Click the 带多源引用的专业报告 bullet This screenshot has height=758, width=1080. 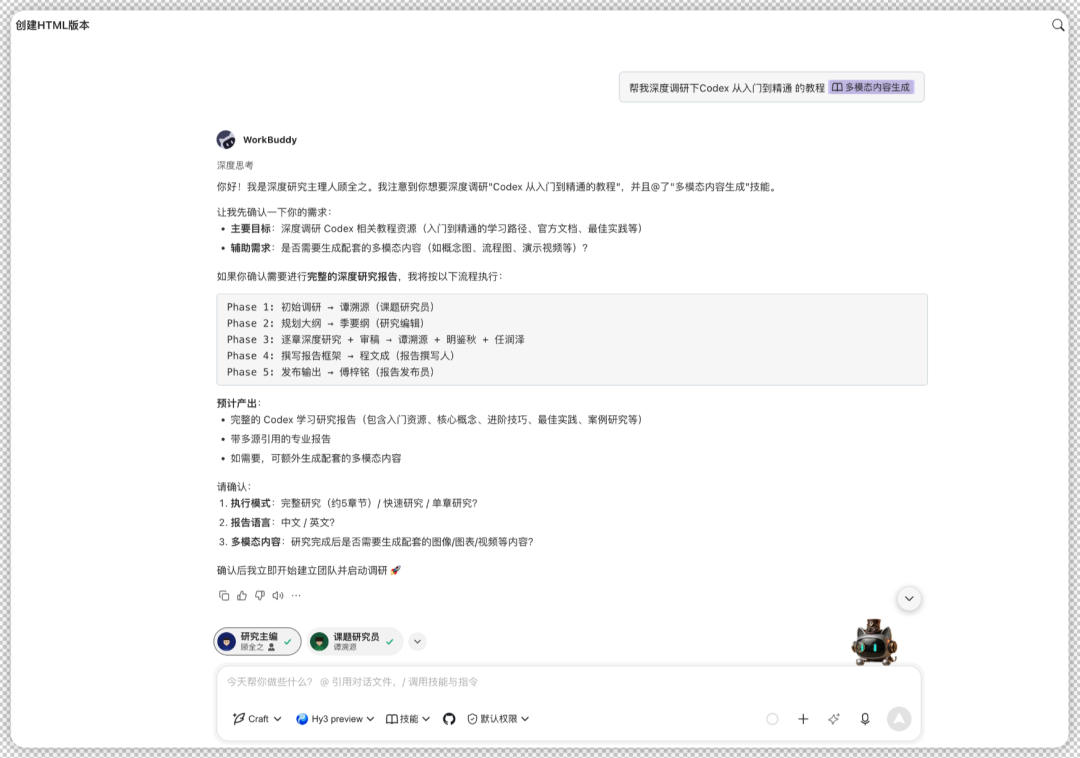click(x=280, y=439)
